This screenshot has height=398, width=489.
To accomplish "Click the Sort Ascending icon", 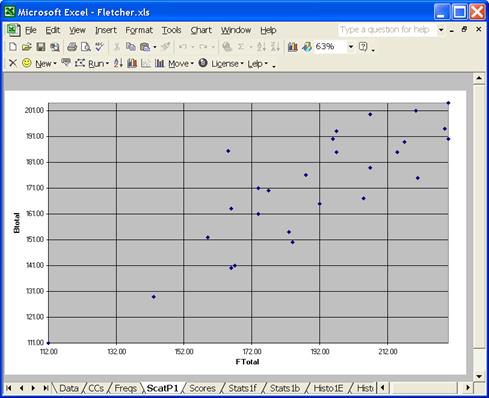I will [x=261, y=47].
